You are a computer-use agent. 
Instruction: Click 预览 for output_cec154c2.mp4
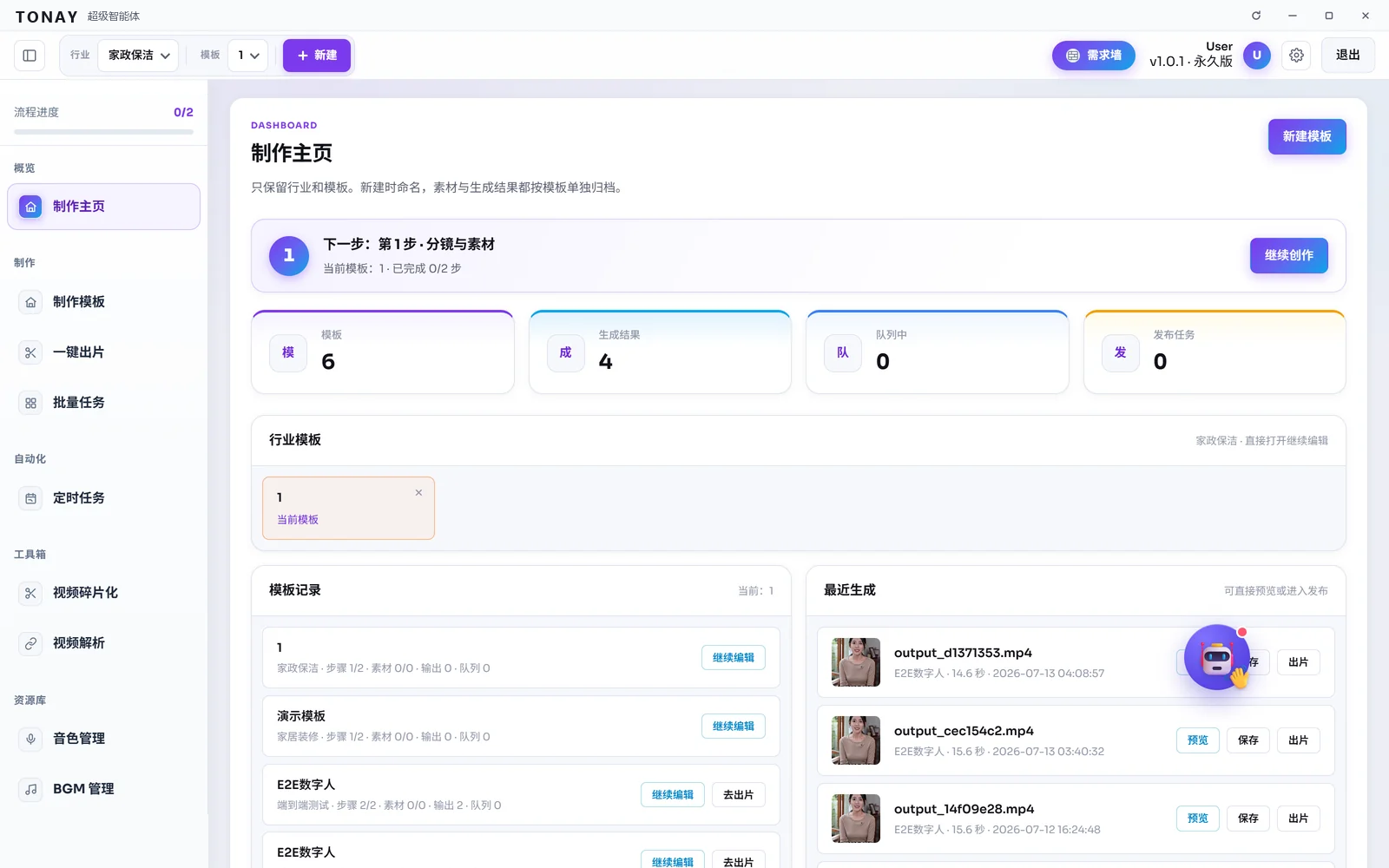click(x=1198, y=740)
